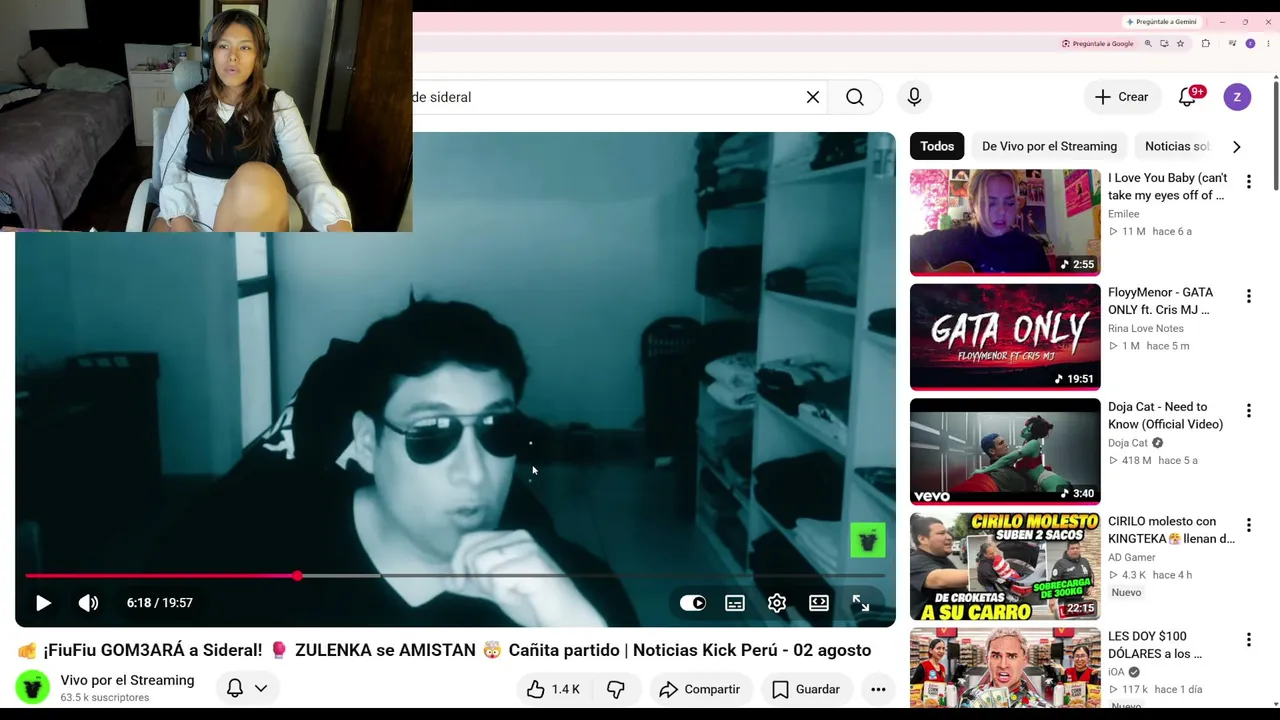Open CIRILO molesto video thumbnail

pyautogui.click(x=1005, y=566)
